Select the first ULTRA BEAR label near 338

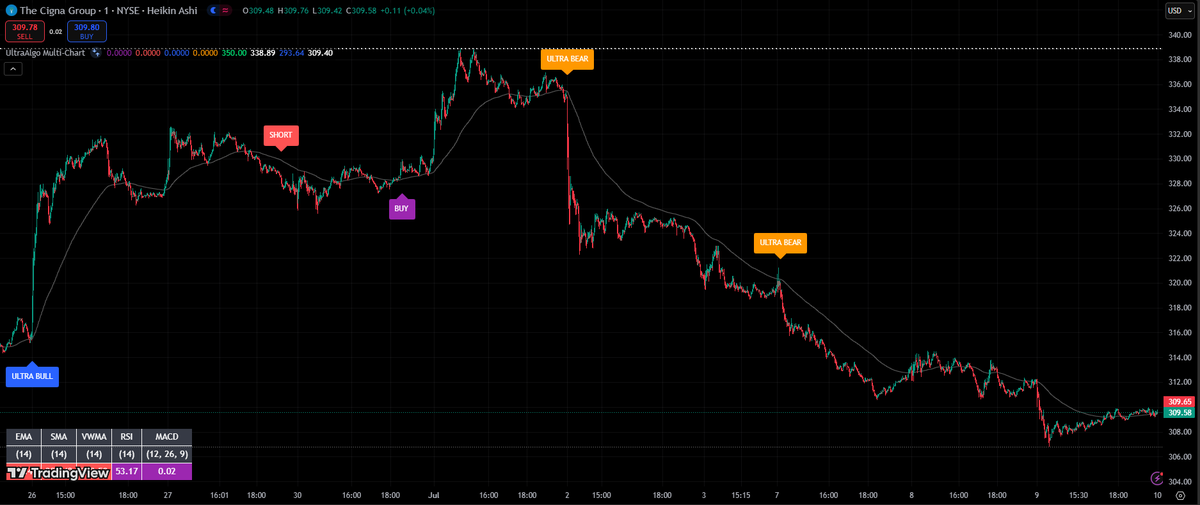pyautogui.click(x=568, y=59)
